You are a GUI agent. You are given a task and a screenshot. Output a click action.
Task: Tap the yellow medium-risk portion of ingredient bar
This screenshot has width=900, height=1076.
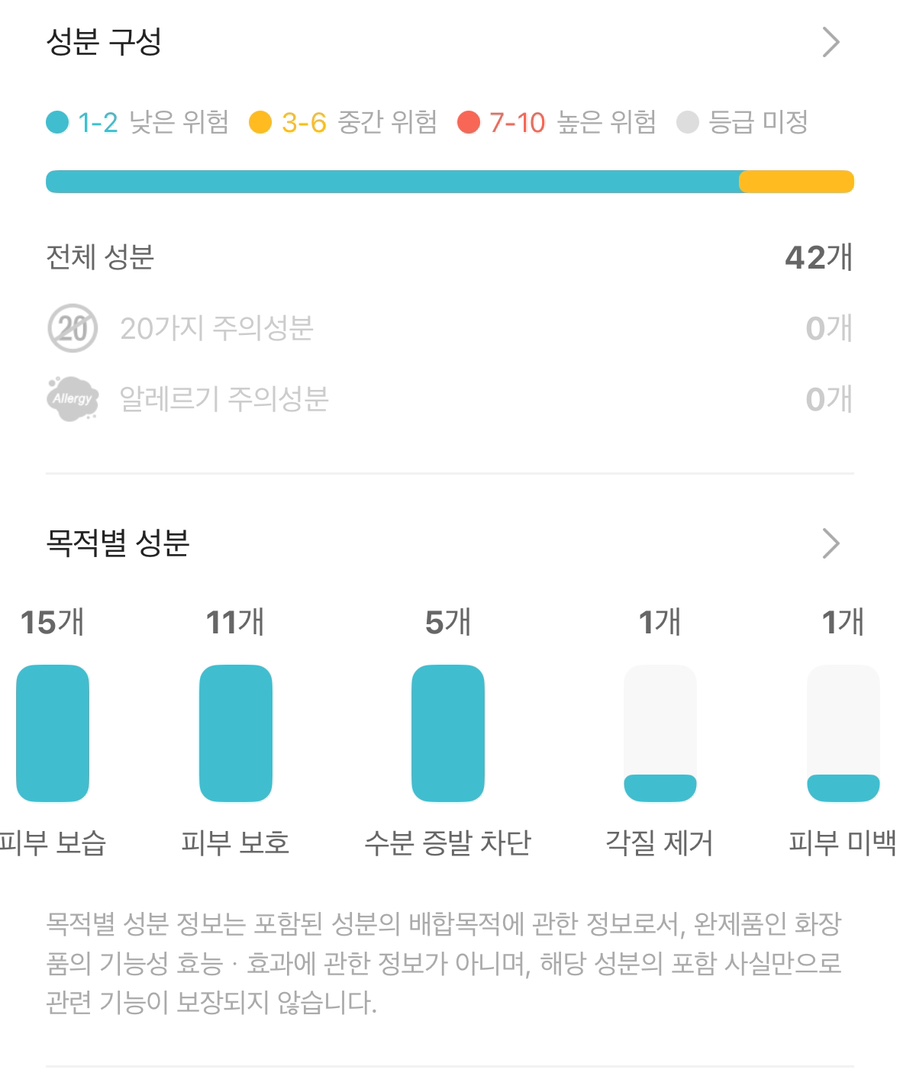click(796, 182)
